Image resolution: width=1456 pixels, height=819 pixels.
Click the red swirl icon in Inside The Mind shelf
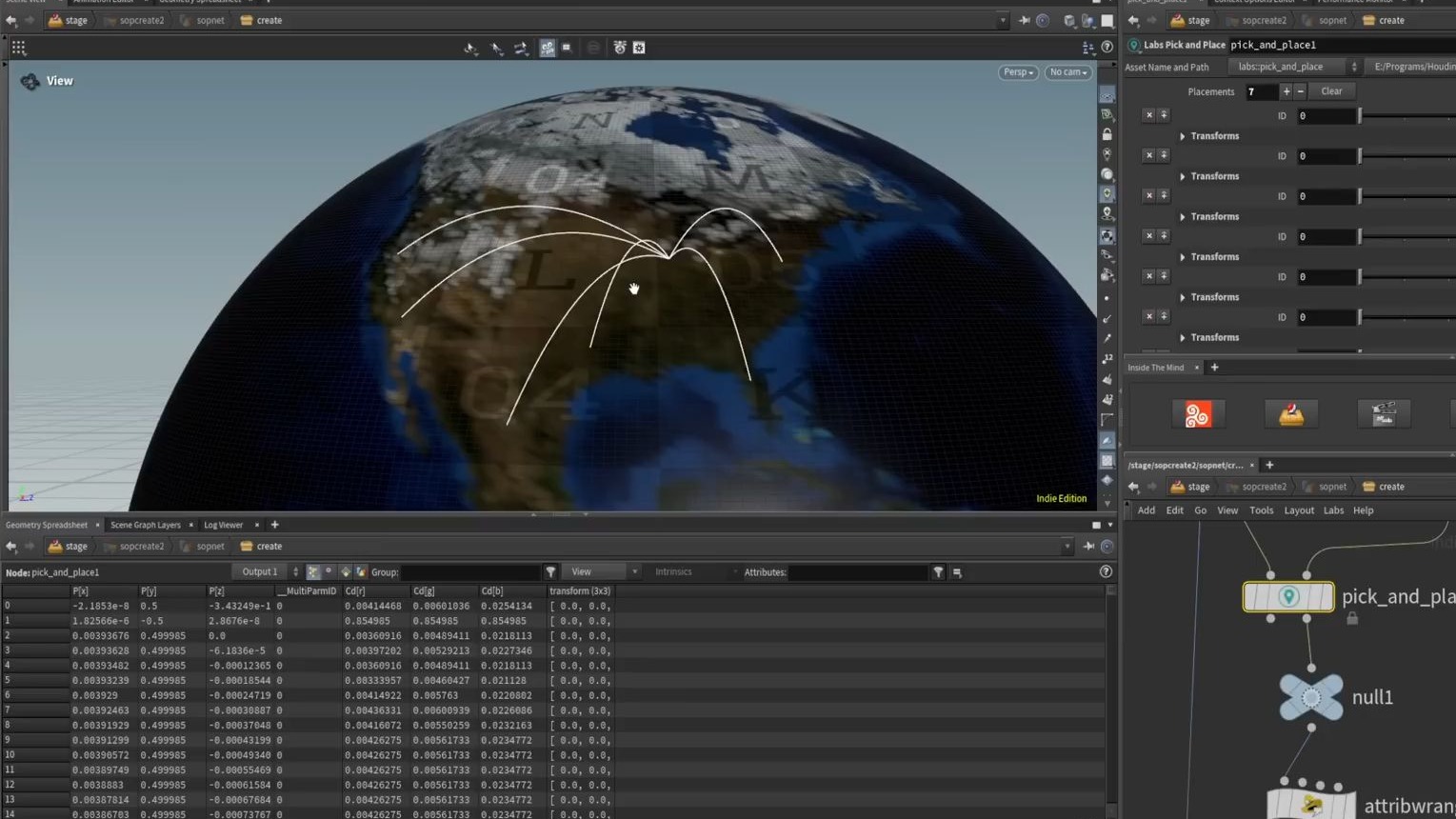[x=1197, y=414]
